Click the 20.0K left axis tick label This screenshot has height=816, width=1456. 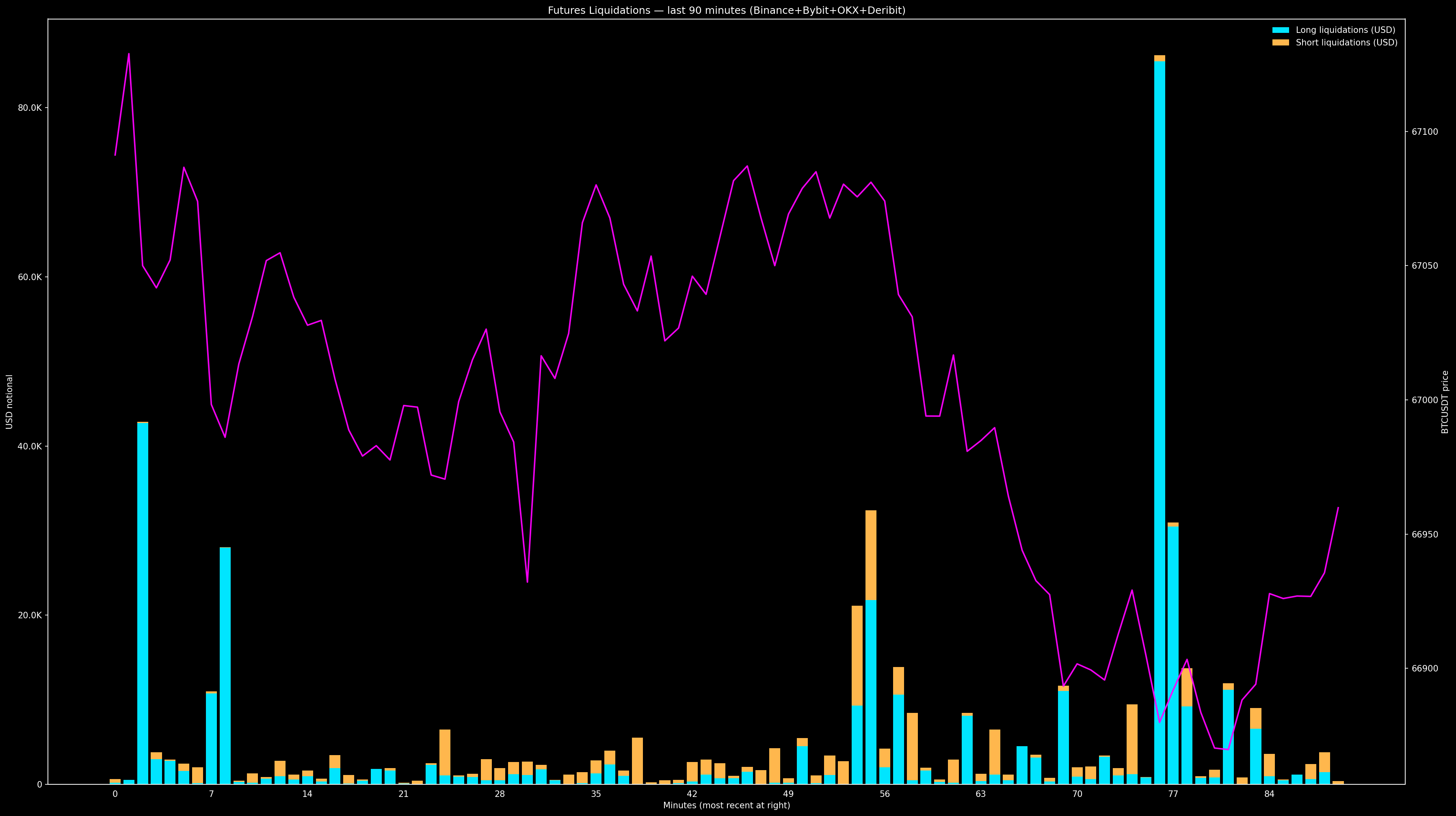(x=30, y=615)
